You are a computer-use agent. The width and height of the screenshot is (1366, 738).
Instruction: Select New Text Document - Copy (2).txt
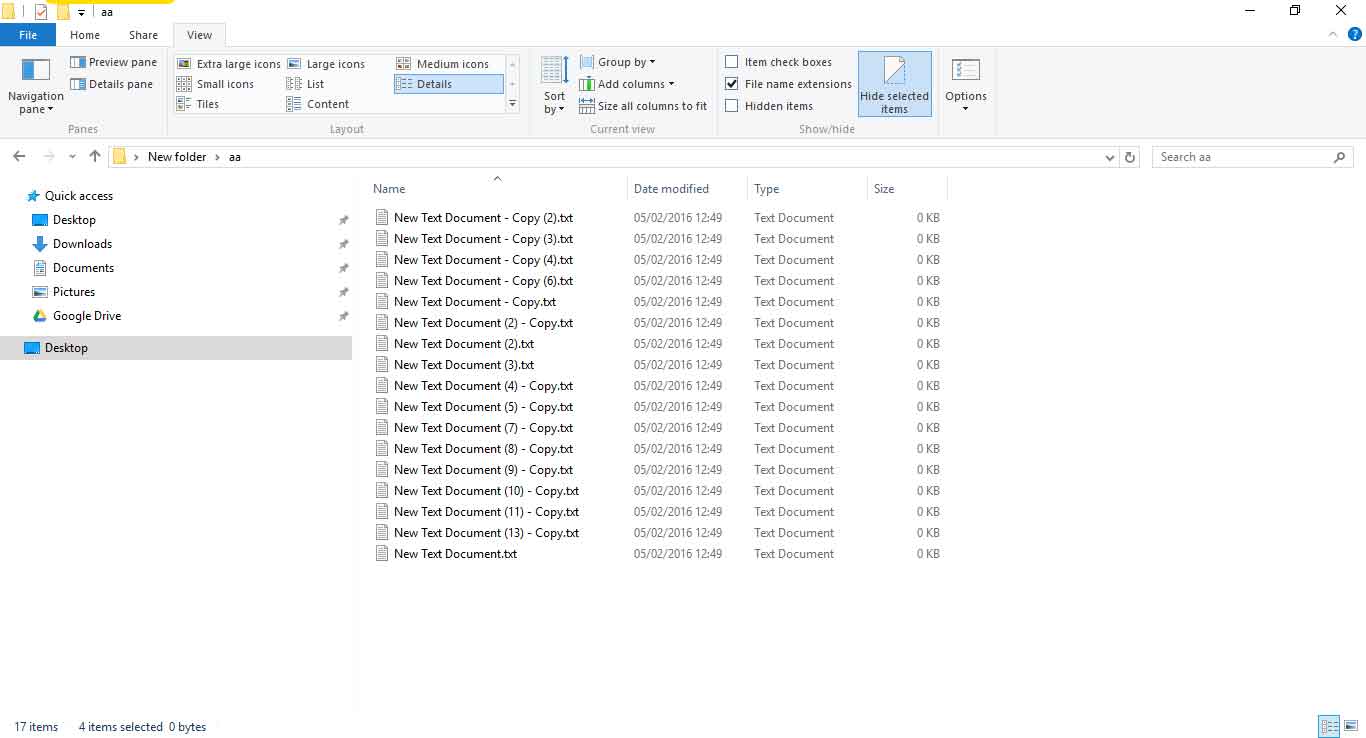(x=483, y=218)
